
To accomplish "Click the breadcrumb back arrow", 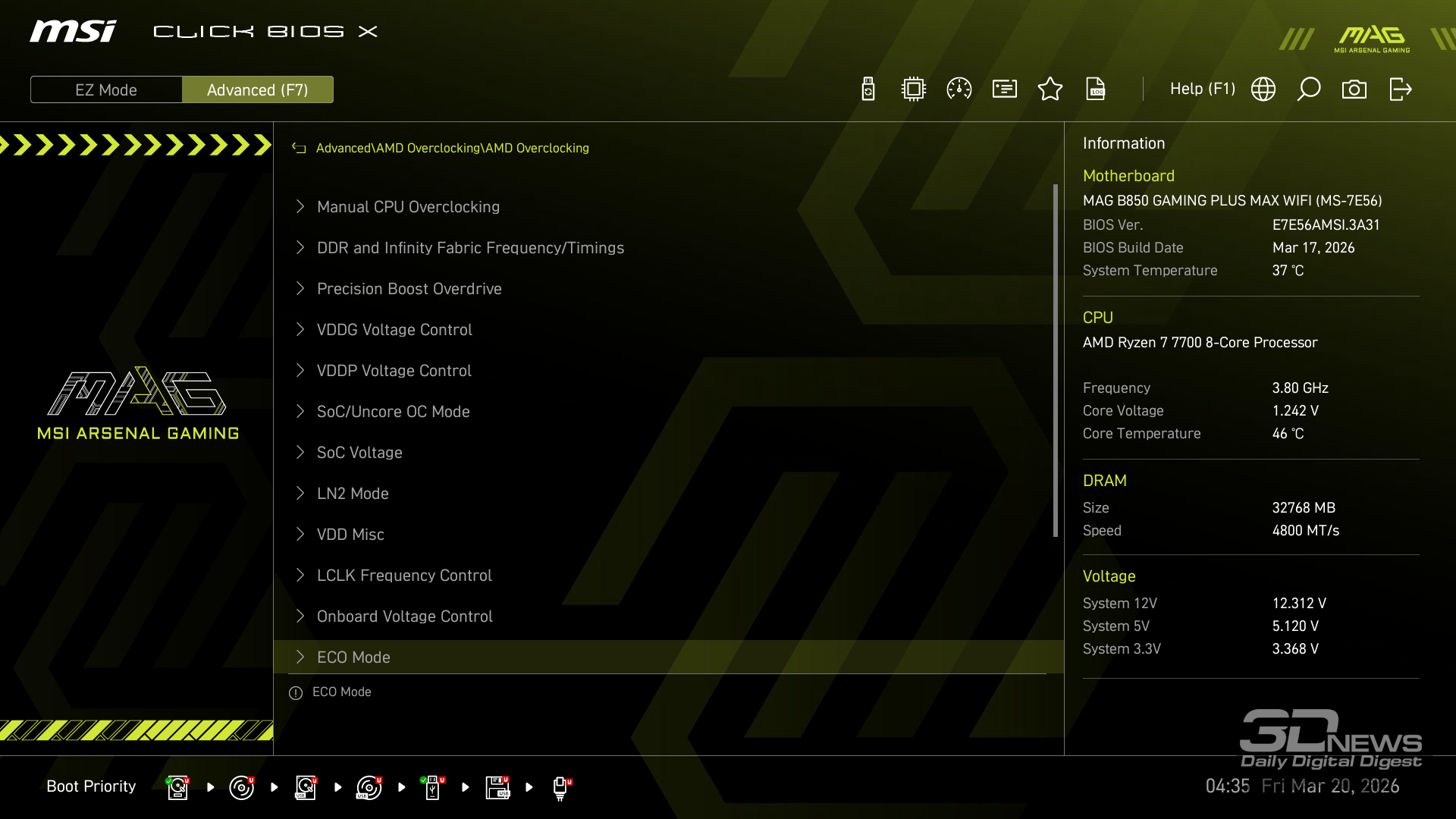I will click(x=299, y=149).
